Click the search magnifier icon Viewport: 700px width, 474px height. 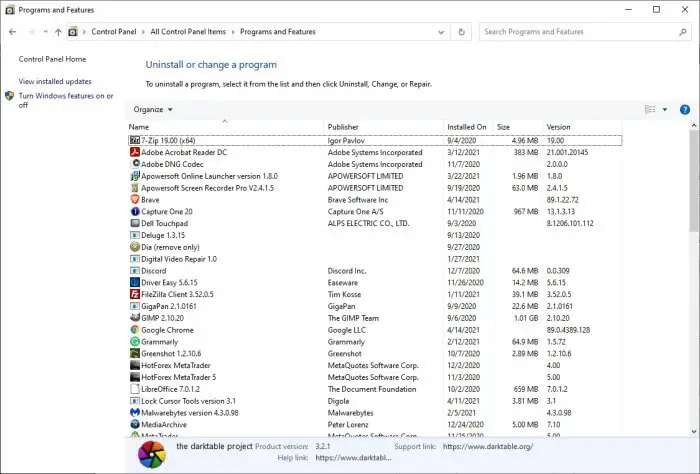[x=682, y=32]
